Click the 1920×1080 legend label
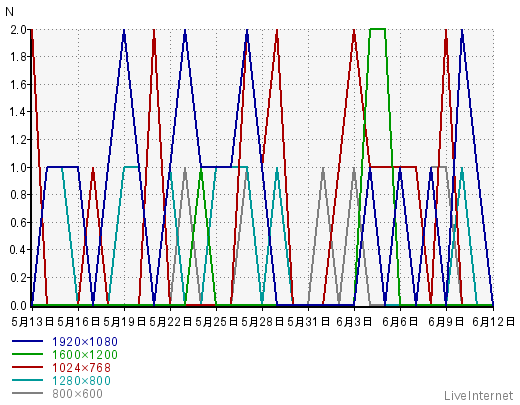The height and width of the screenshot is (405, 520). pyautogui.click(x=85, y=342)
